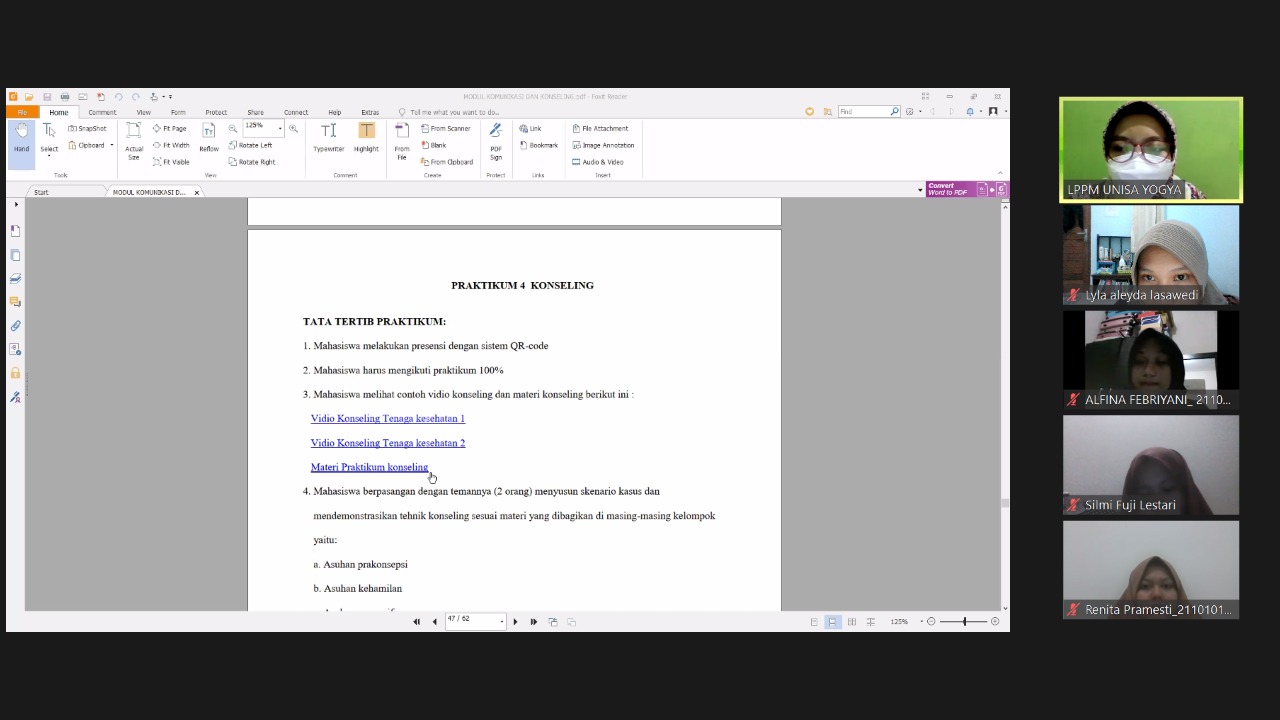Expand the Clipboard dropdown arrow
1280x720 pixels.
pos(111,145)
